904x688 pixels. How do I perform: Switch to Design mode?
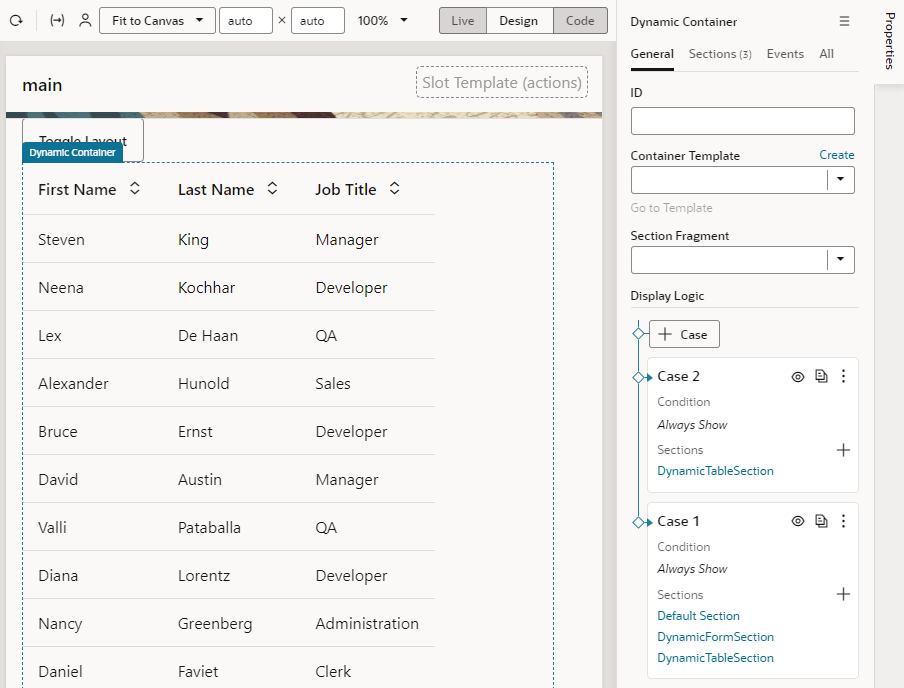(519, 21)
